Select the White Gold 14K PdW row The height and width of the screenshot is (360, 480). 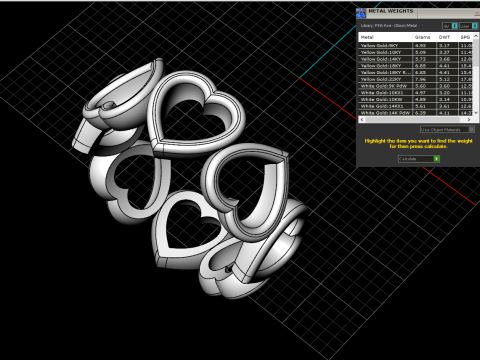(416, 113)
